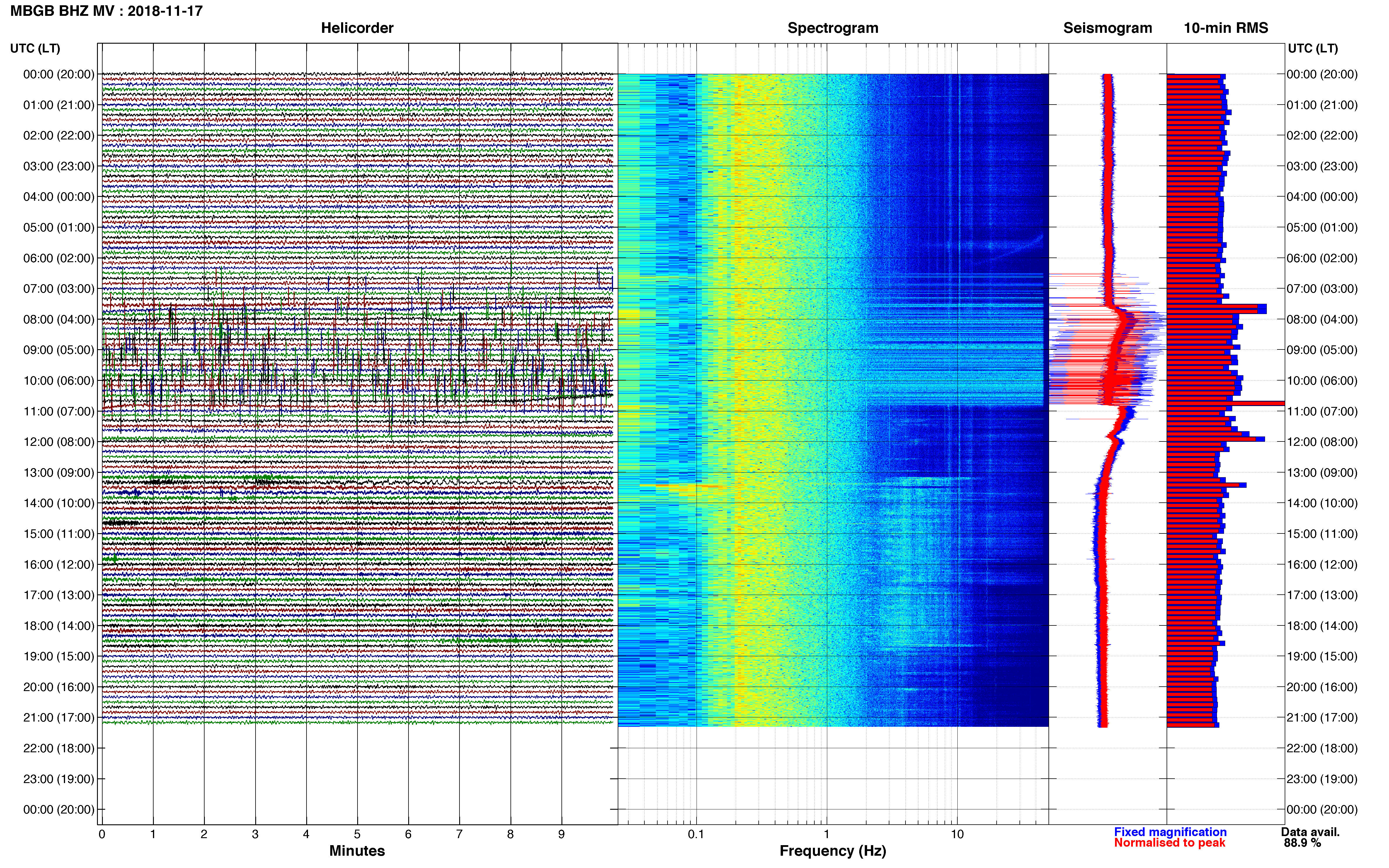Click the left time label '04:00 (00:00)'
The image size is (1389, 868).
pyautogui.click(x=59, y=197)
